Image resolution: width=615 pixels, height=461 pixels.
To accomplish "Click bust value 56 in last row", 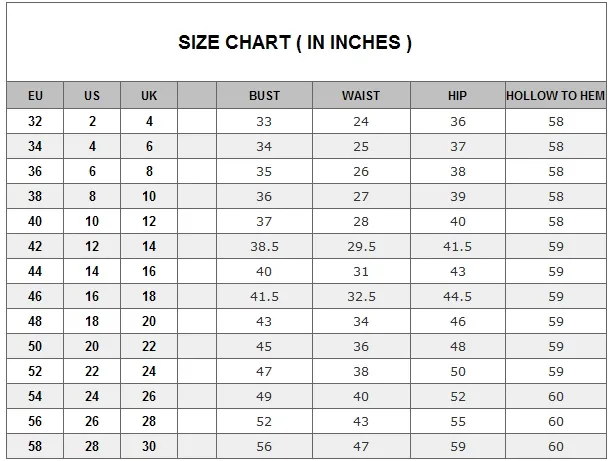I will click(x=264, y=446).
